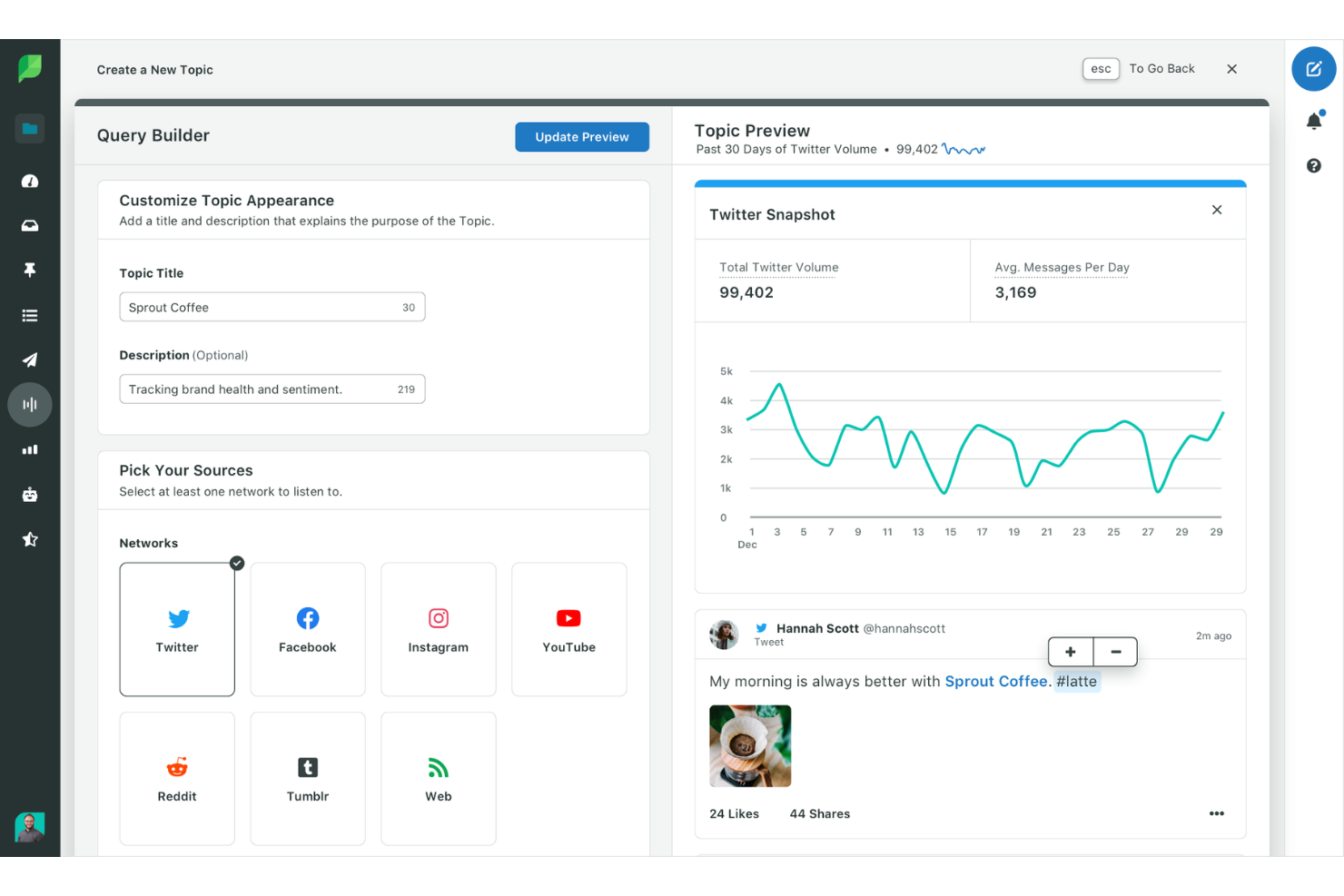This screenshot has height=896, width=1344.
Task: Open the list feeds icon
Action: click(x=30, y=316)
